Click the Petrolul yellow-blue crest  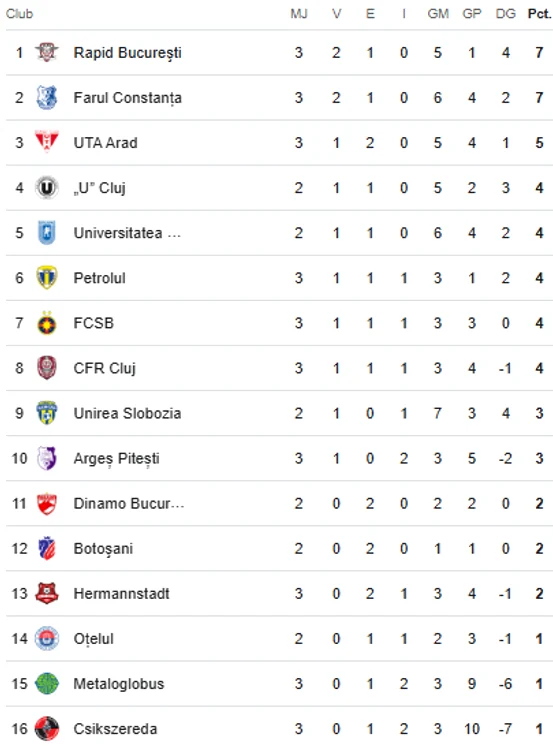[47, 278]
